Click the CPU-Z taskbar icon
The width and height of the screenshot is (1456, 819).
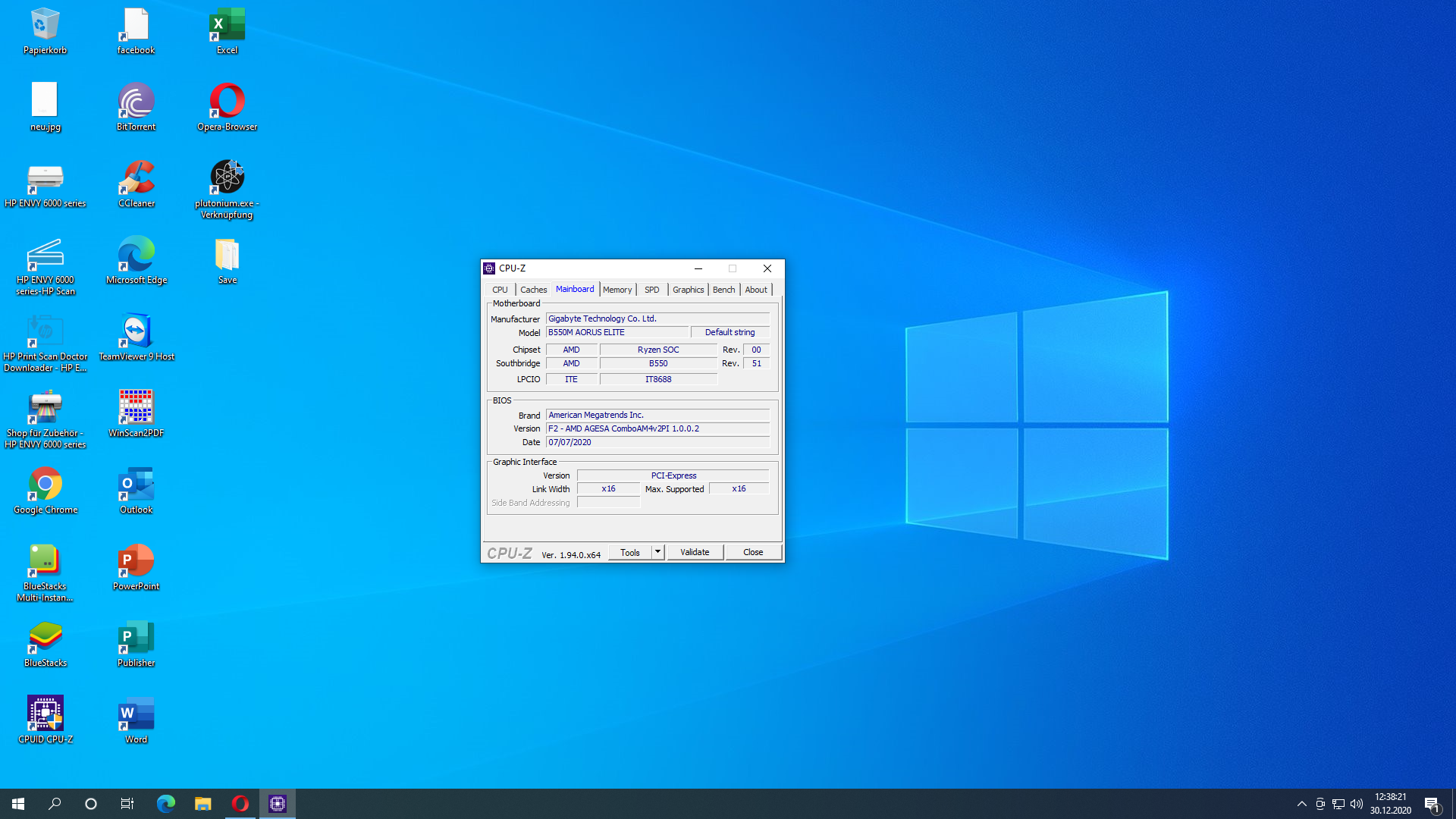pos(278,804)
